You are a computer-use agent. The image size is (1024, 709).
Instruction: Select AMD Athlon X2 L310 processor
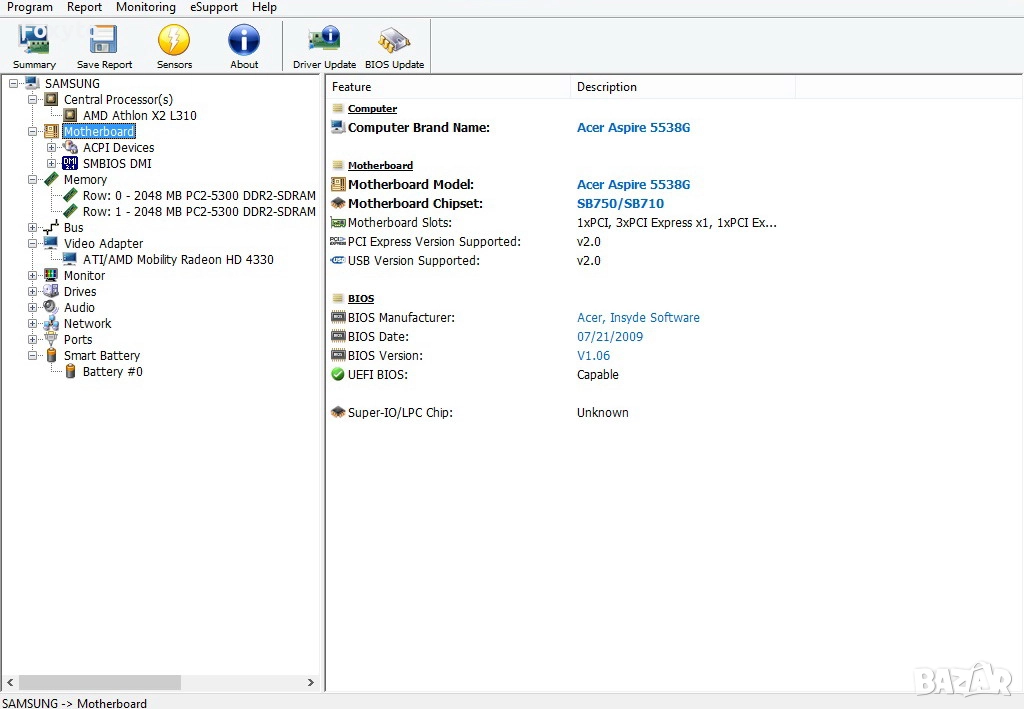point(139,116)
